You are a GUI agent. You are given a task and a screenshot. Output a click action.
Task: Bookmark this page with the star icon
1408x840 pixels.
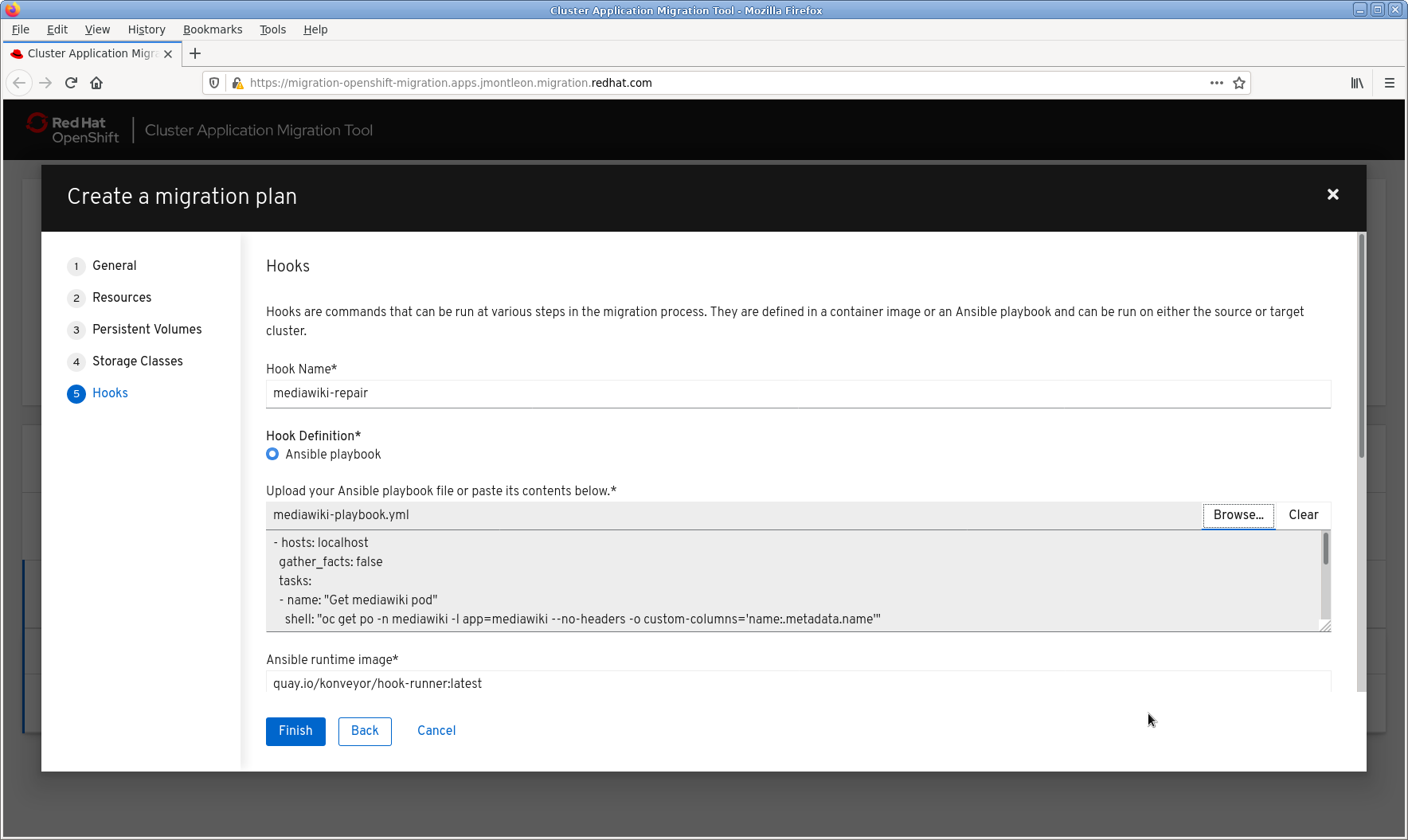coord(1239,83)
